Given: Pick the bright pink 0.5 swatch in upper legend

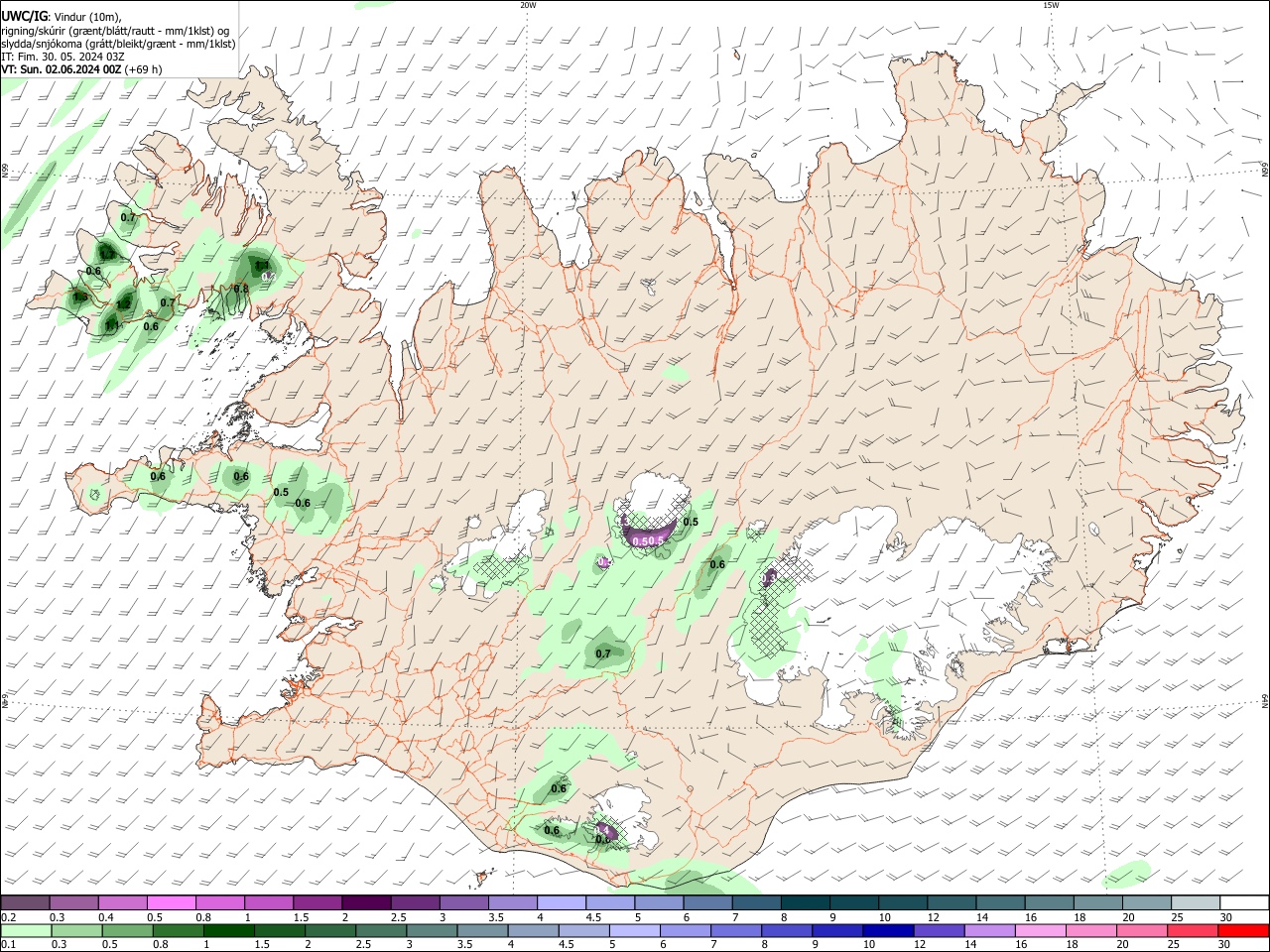Looking at the screenshot, I should click(x=172, y=902).
